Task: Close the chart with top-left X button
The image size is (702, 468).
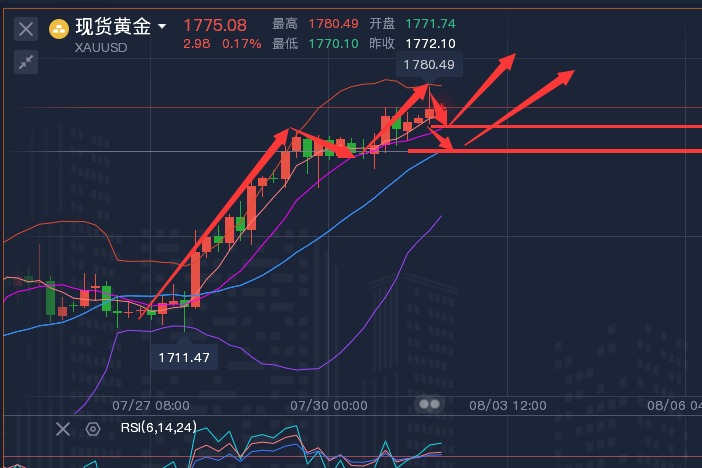Action: (26, 29)
